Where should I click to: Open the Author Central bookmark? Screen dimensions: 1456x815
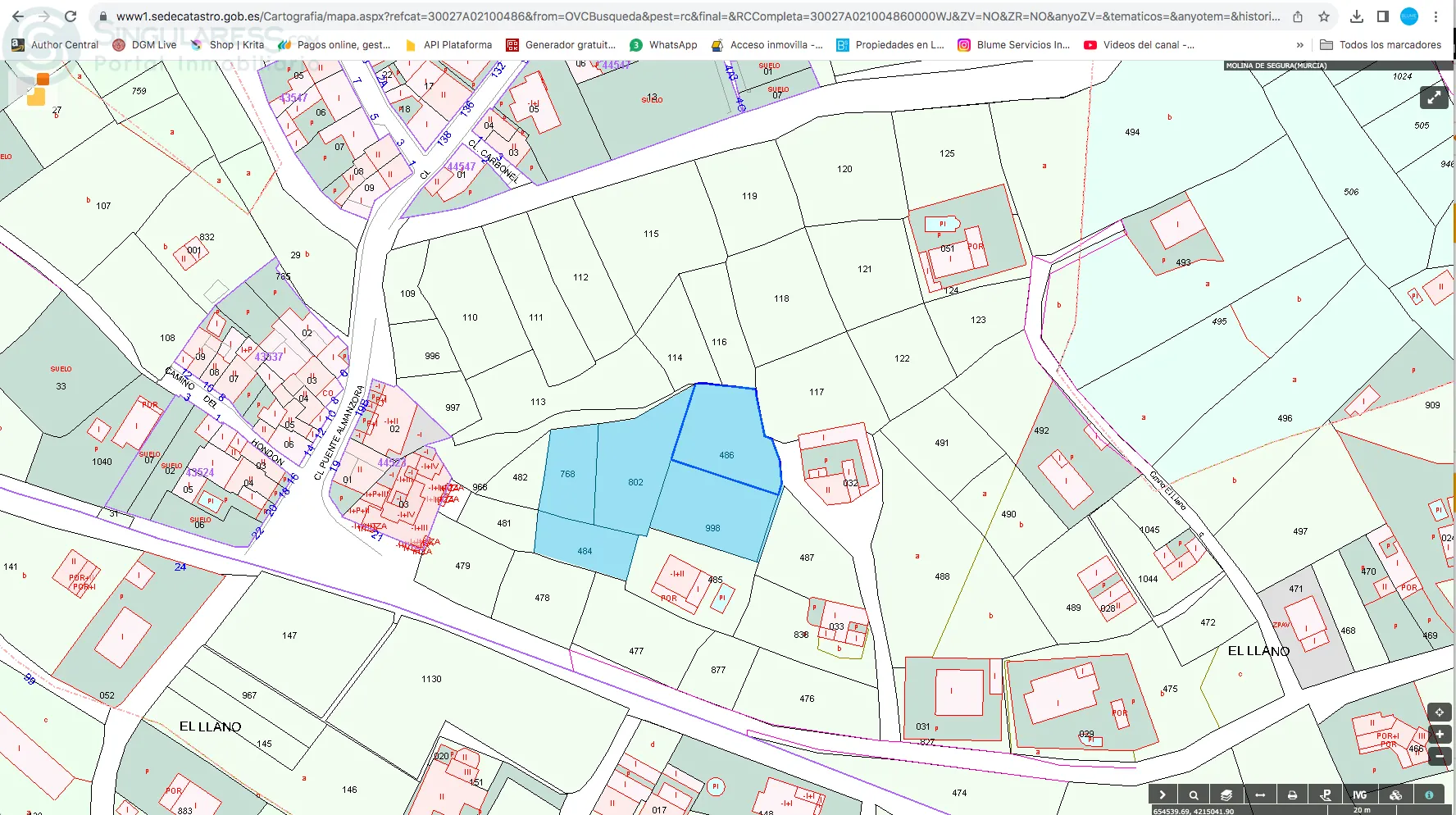[x=55, y=45]
